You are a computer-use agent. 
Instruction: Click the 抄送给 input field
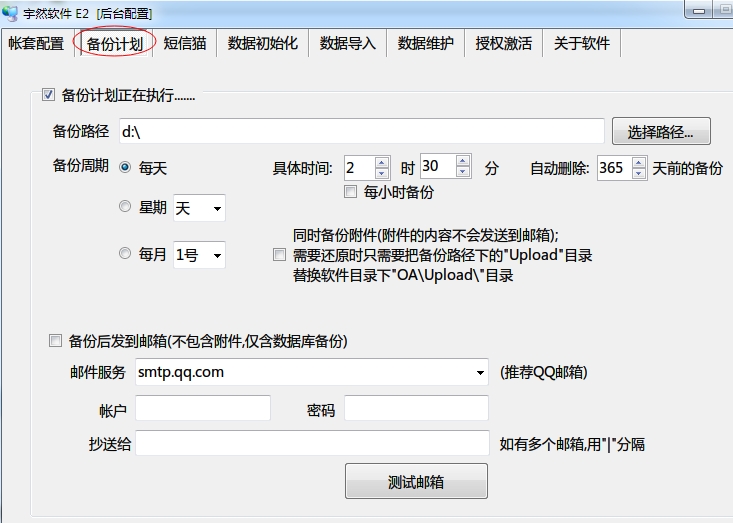click(312, 443)
